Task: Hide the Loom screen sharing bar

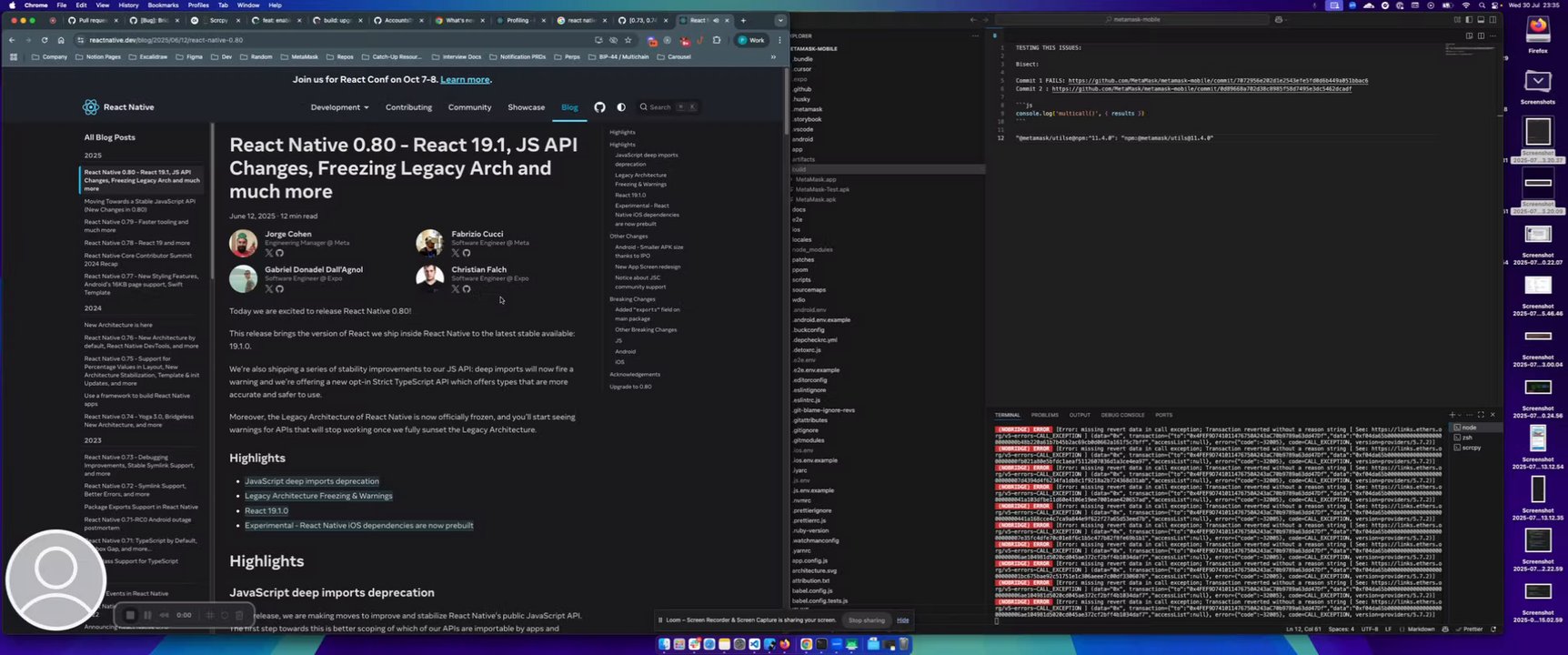Action: coord(902,620)
